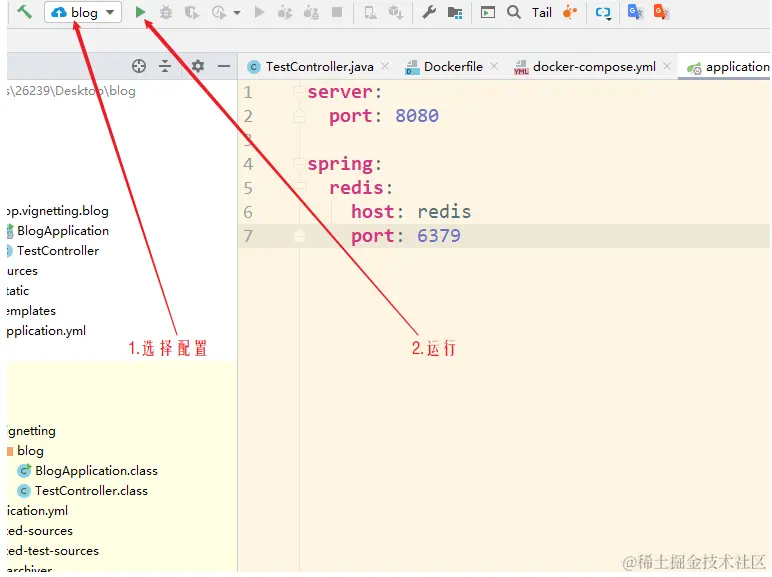The height and width of the screenshot is (577, 772).
Task: Open the profiler dropdown arrow
Action: click(x=237, y=13)
